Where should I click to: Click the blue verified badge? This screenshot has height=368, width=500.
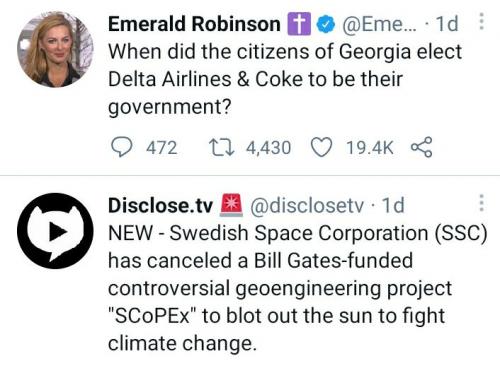click(325, 24)
